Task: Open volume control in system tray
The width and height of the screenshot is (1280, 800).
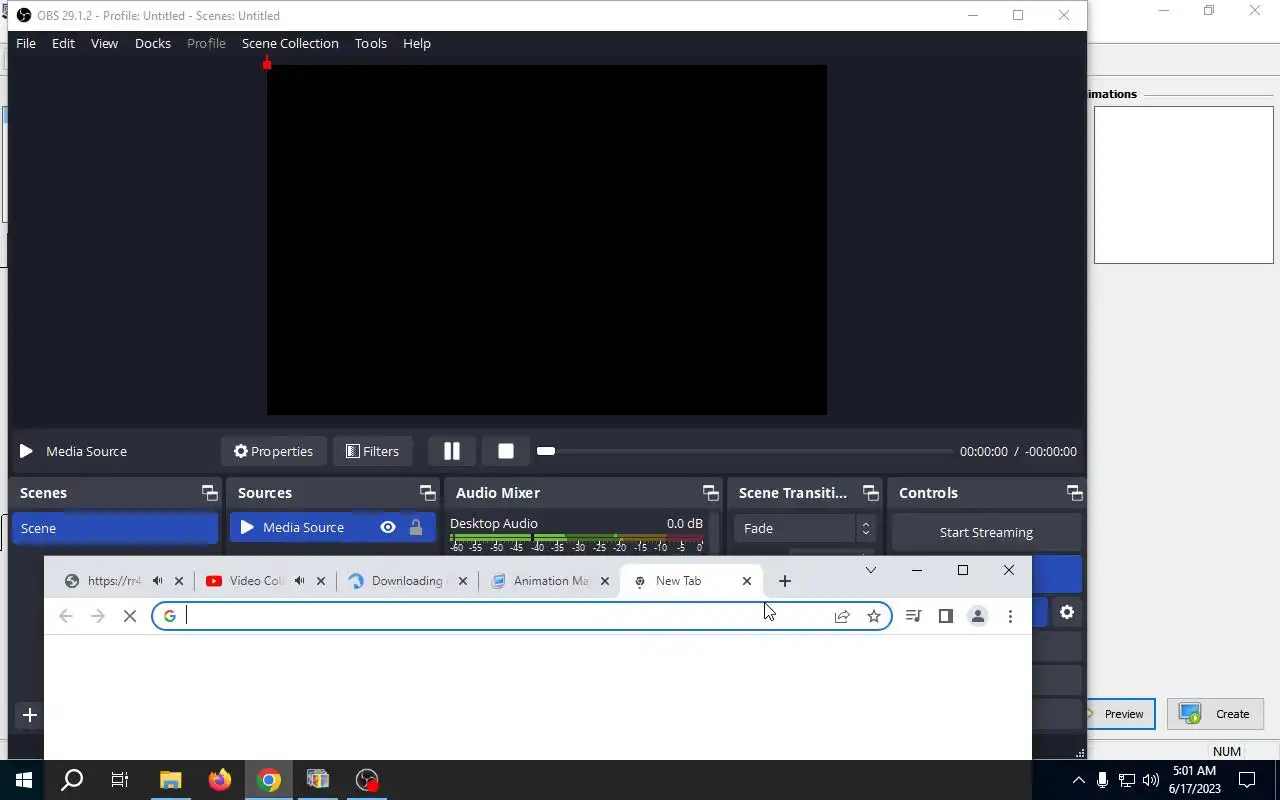Action: pyautogui.click(x=1151, y=780)
